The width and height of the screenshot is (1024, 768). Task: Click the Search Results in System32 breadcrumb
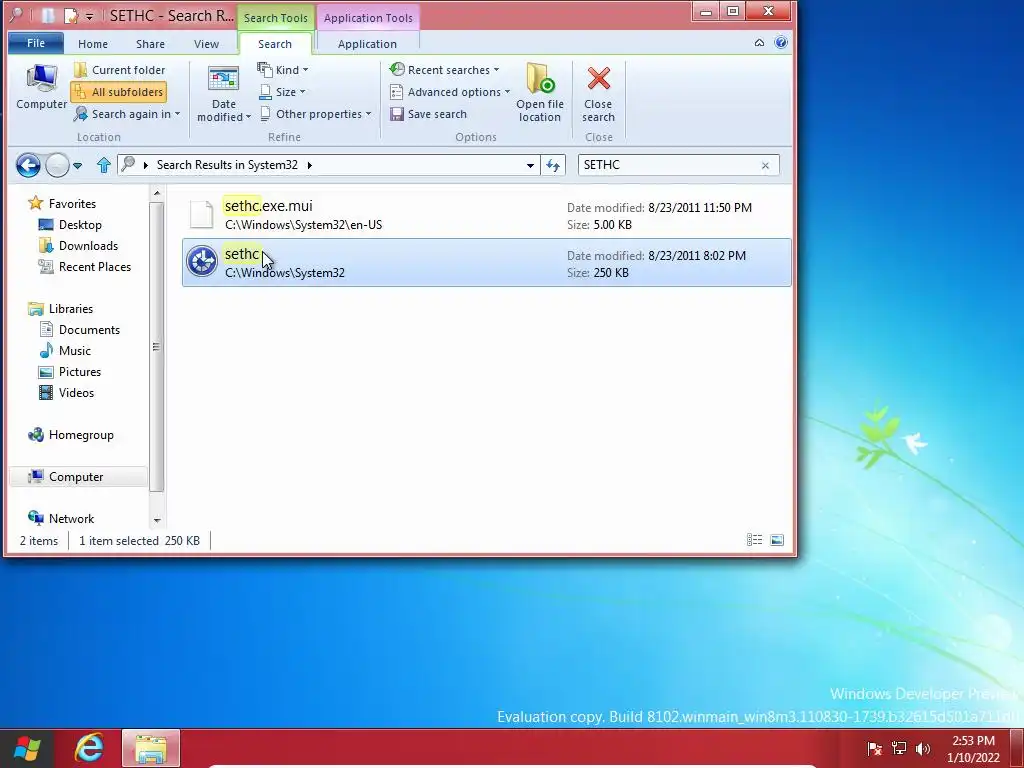click(x=227, y=165)
